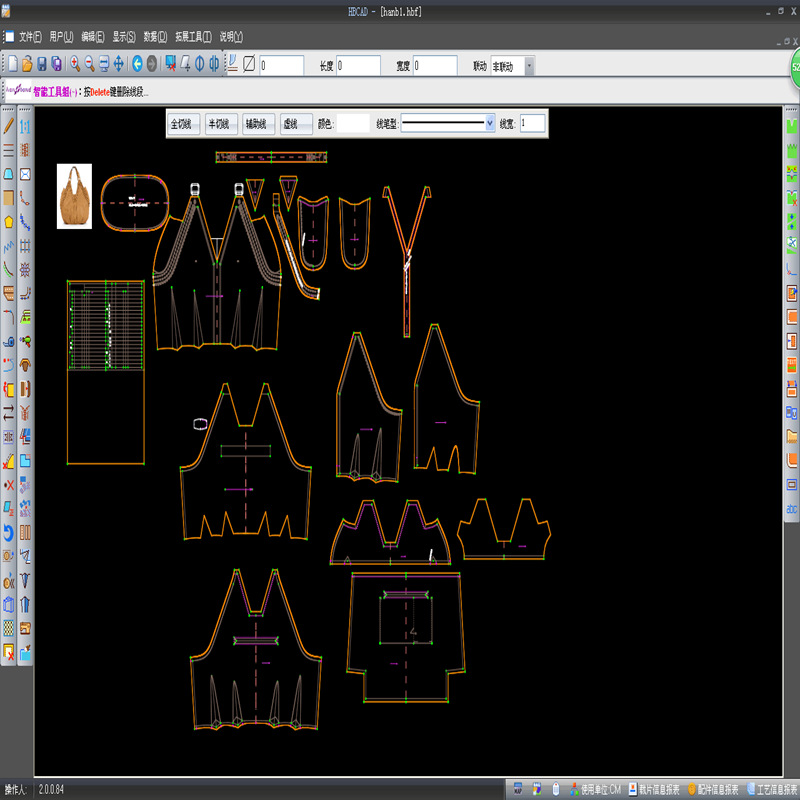The height and width of the screenshot is (800, 800).
Task: Click the blue back arrow icon
Action: pyautogui.click(x=137, y=64)
